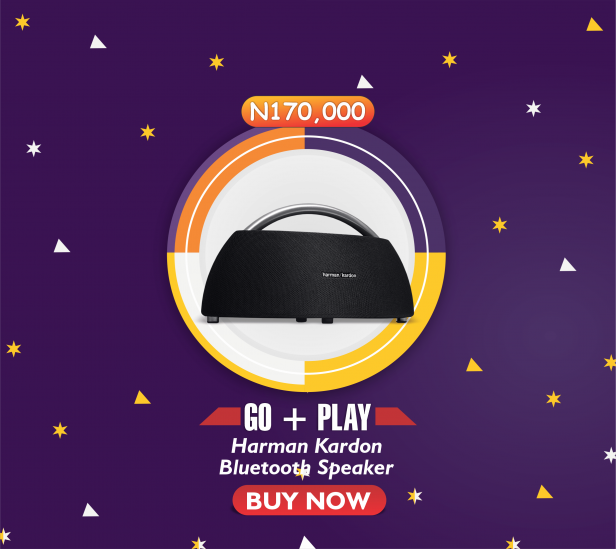Image resolution: width=616 pixels, height=549 pixels.
Task: Click the Harman Kardon product name text
Action: coord(306,446)
